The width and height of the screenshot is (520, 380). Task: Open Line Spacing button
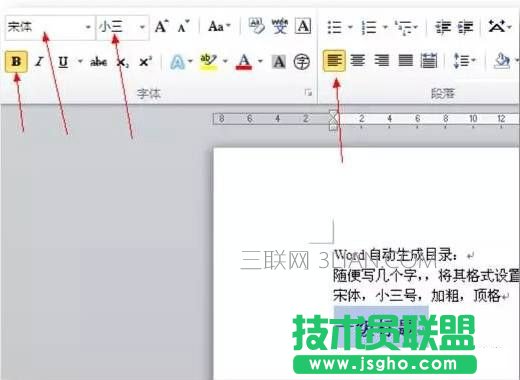point(465,61)
